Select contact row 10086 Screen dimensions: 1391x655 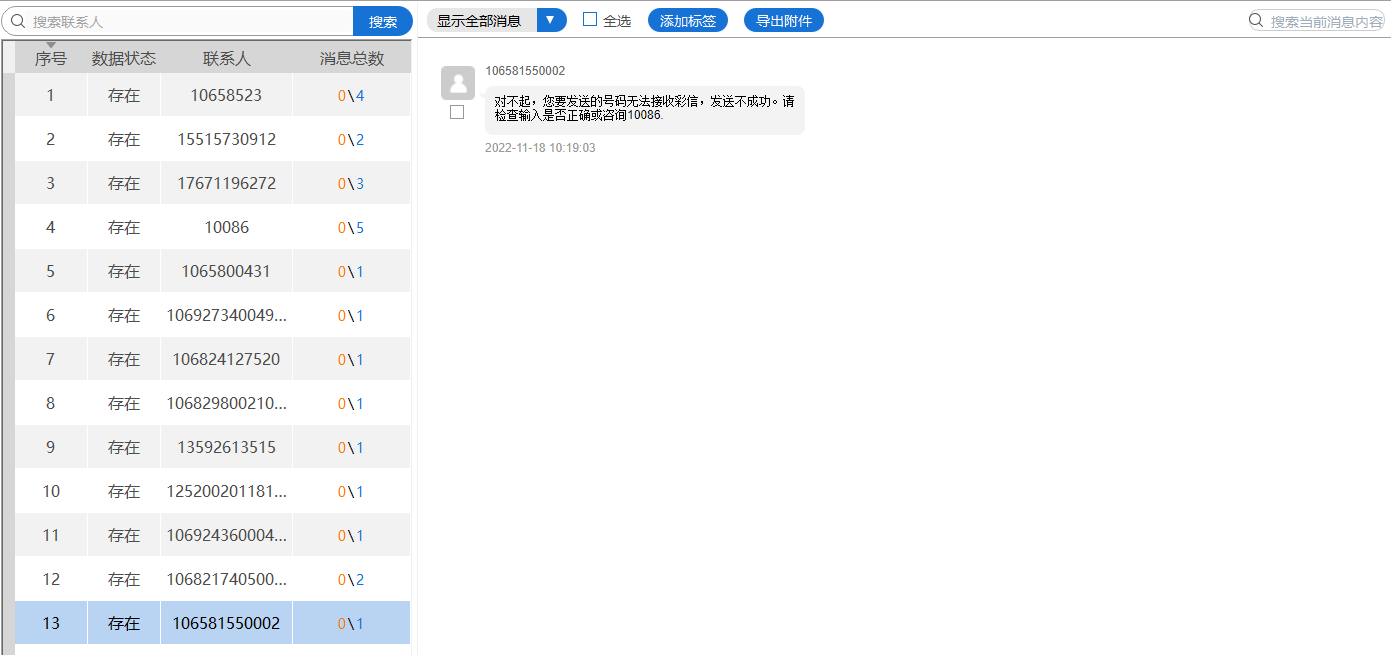pos(226,227)
